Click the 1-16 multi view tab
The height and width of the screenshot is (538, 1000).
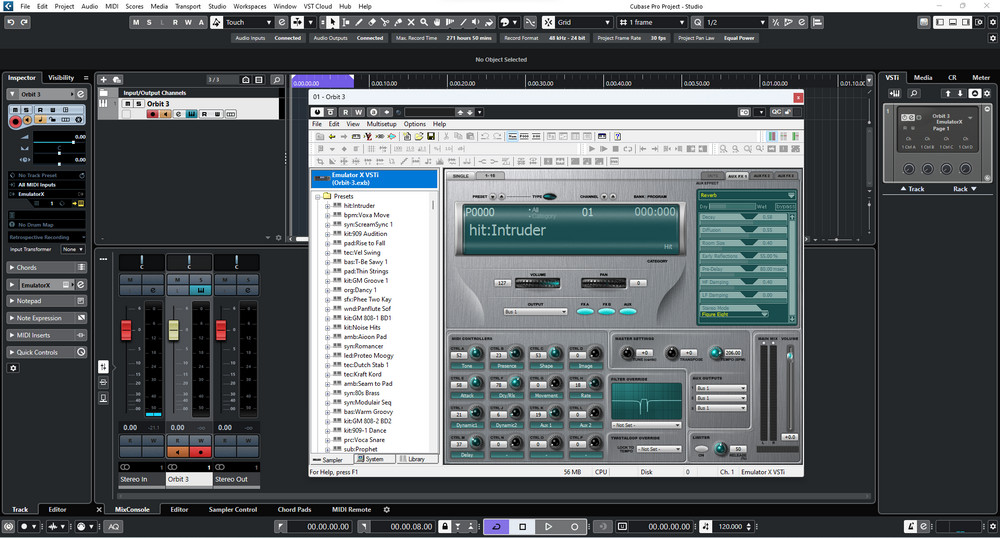pyautogui.click(x=490, y=176)
